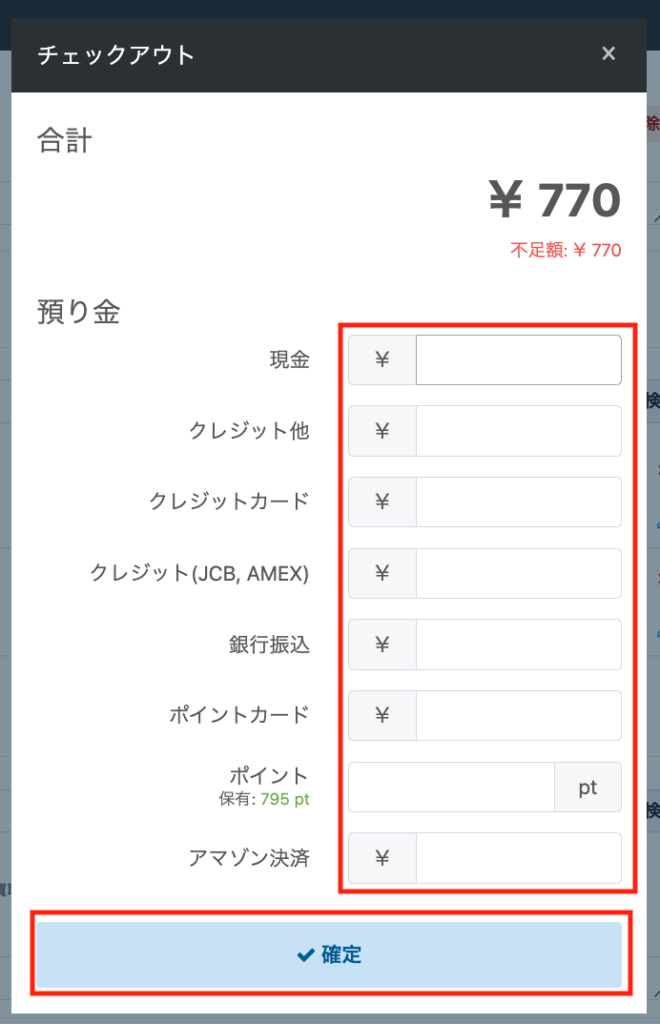Image resolution: width=660 pixels, height=1024 pixels.
Task: Select the 銀行振込 amount input
Action: 518,644
